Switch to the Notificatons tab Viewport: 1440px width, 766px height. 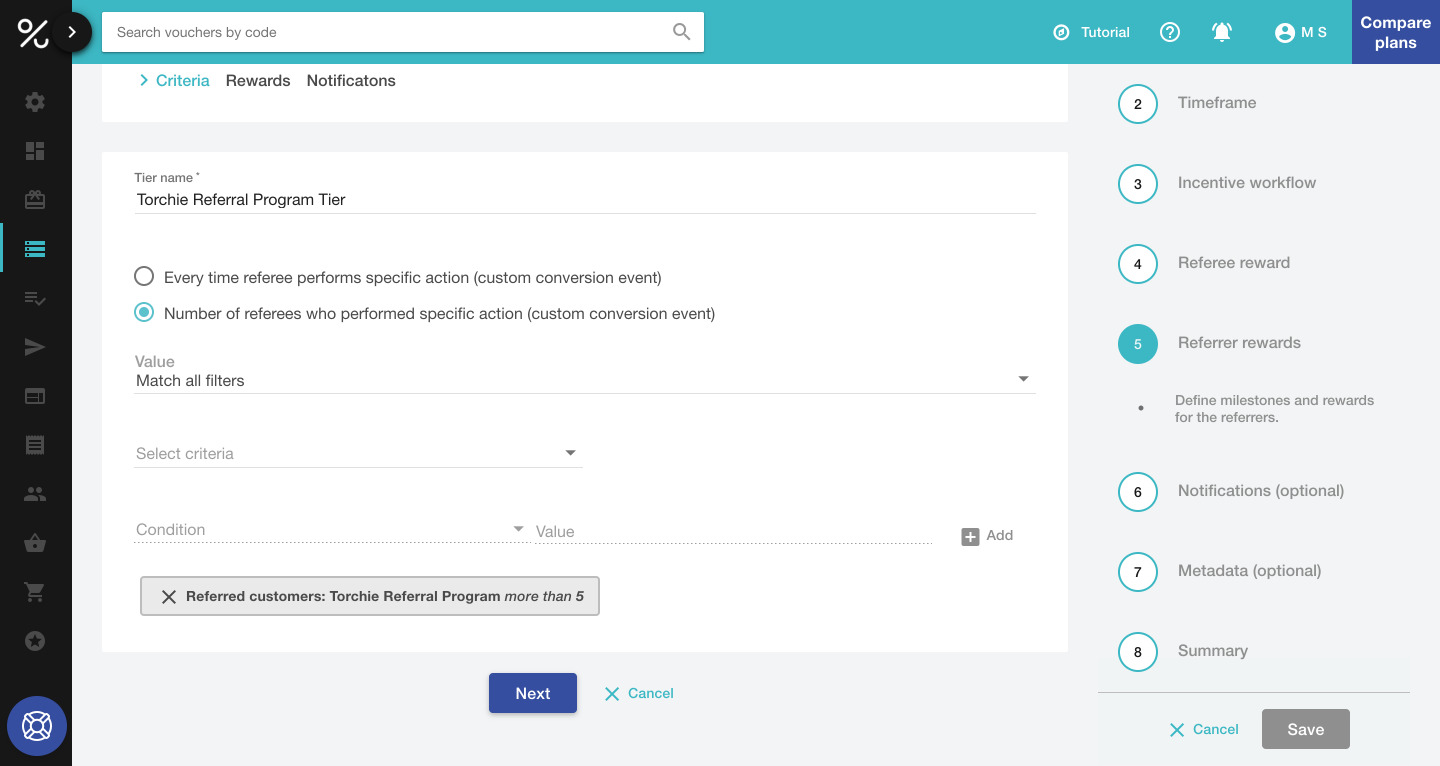[351, 81]
